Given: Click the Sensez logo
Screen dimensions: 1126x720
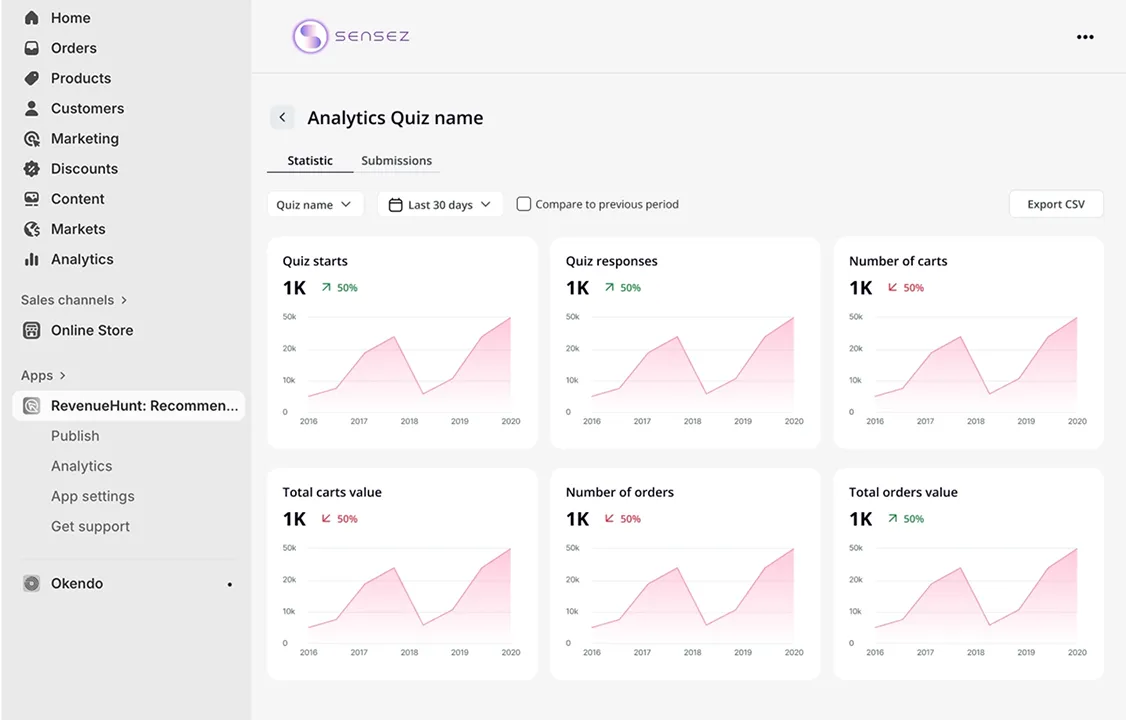Looking at the screenshot, I should pos(351,36).
